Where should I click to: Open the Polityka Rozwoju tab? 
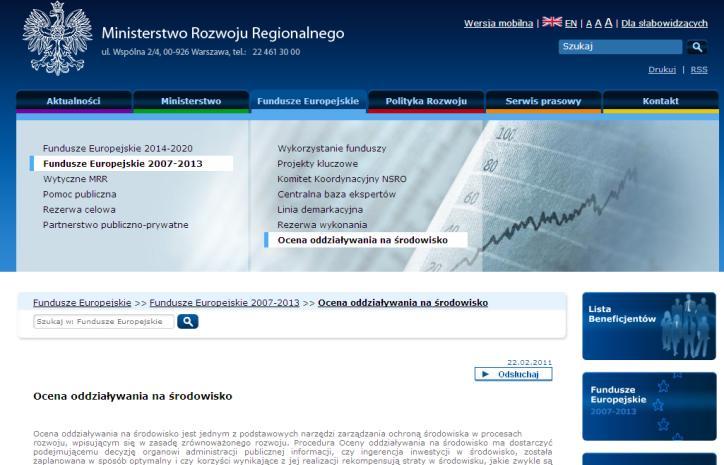(426, 101)
